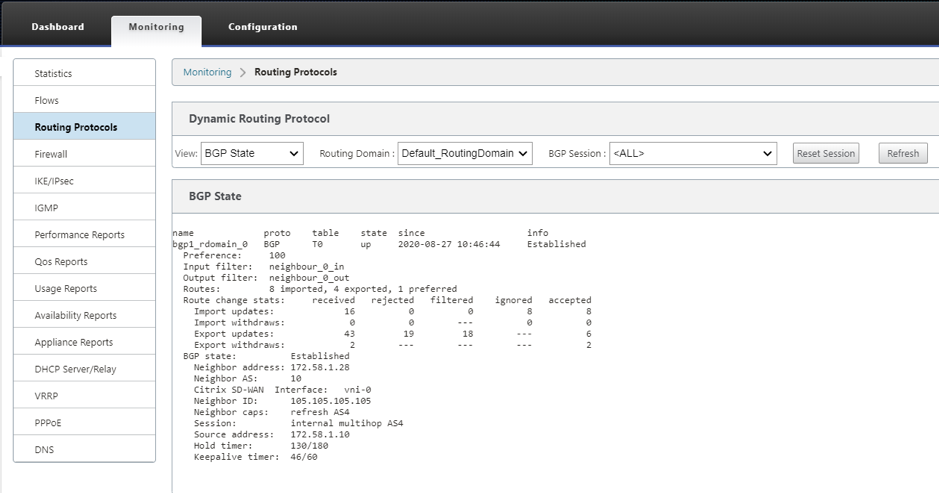Screen dimensions: 939x493
Task: Click the interface value vni-0
Action: [x=358, y=389]
